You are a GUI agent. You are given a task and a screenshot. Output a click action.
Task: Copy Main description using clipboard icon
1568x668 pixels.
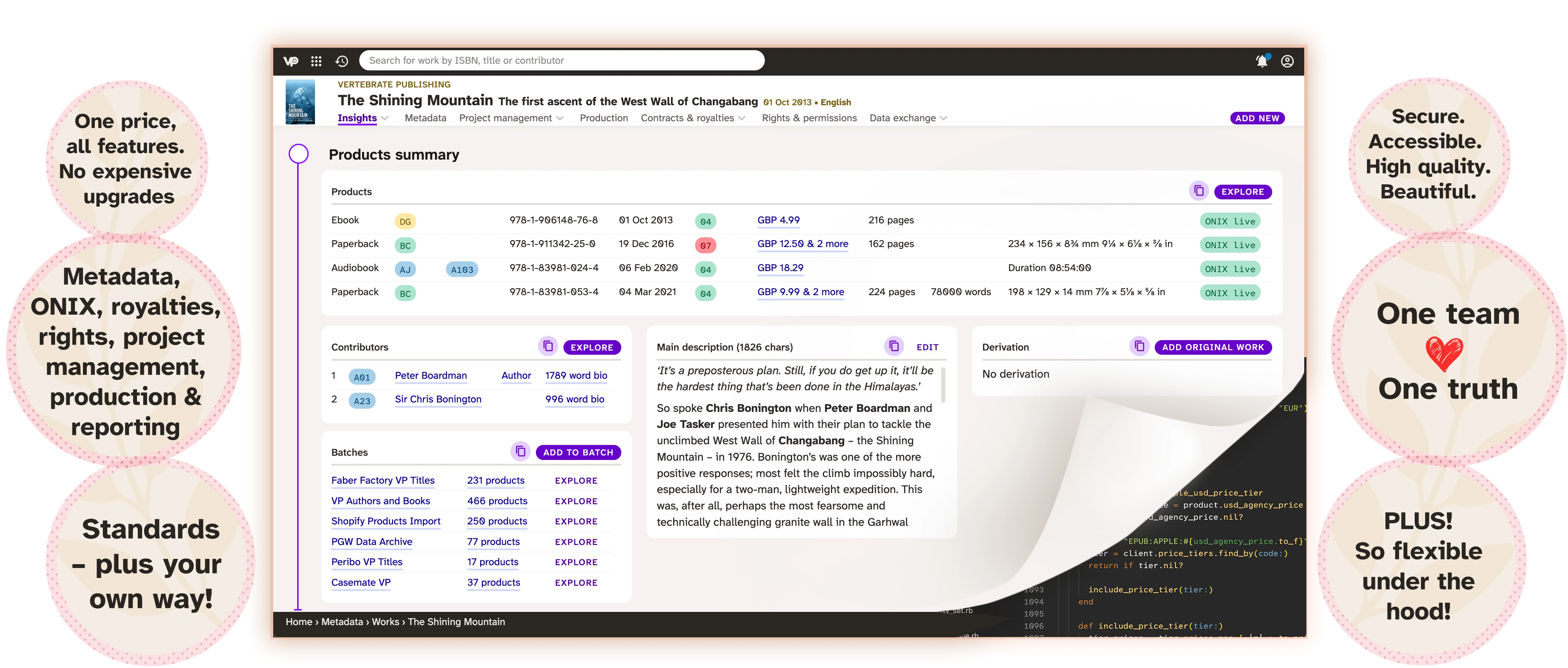893,346
